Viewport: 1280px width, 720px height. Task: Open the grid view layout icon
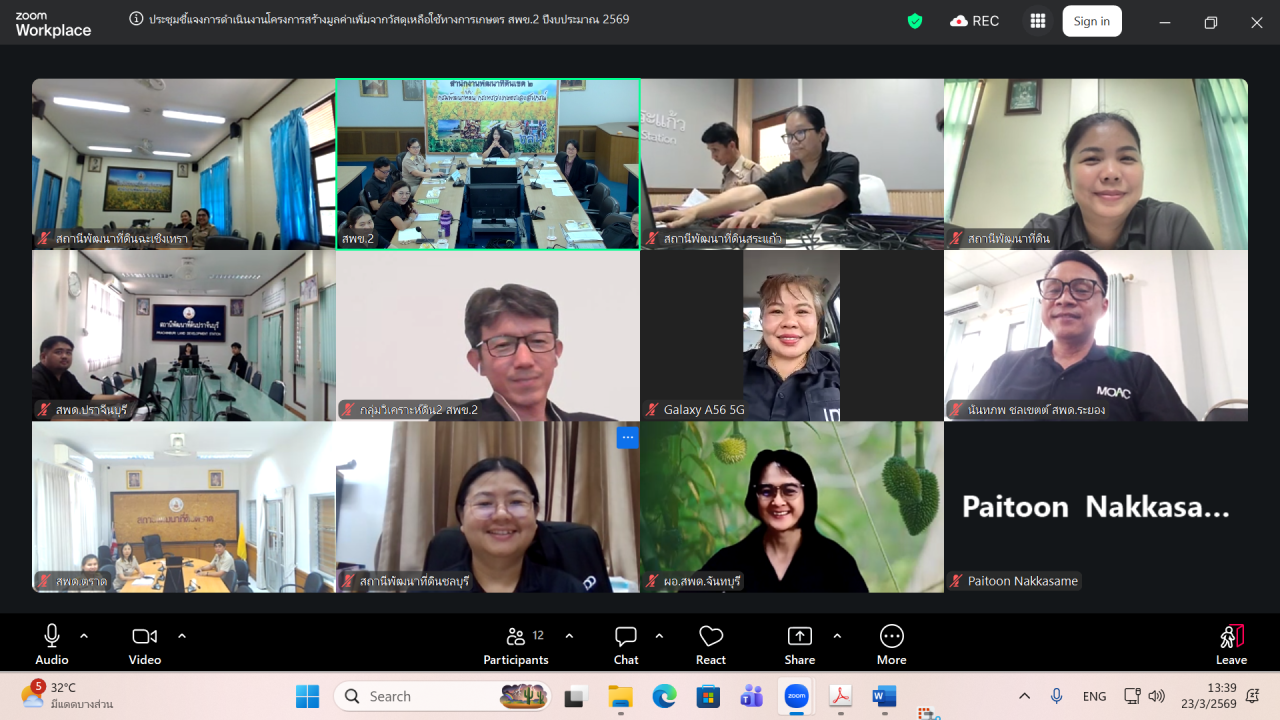1037,21
